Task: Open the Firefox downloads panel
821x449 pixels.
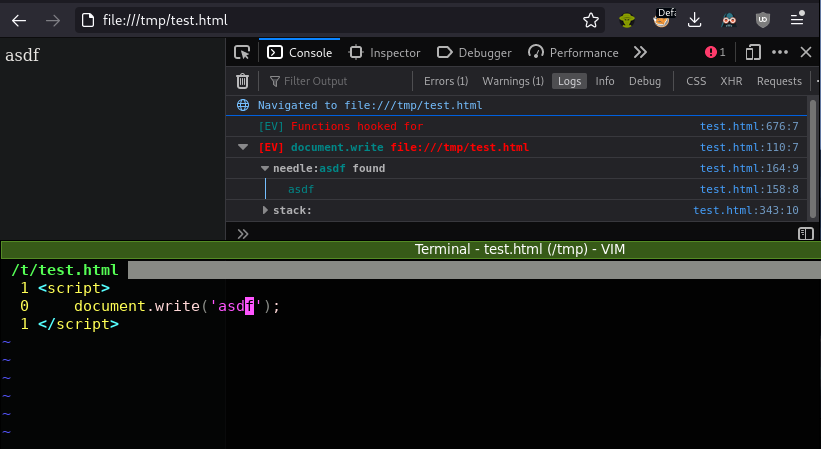Action: [695, 20]
